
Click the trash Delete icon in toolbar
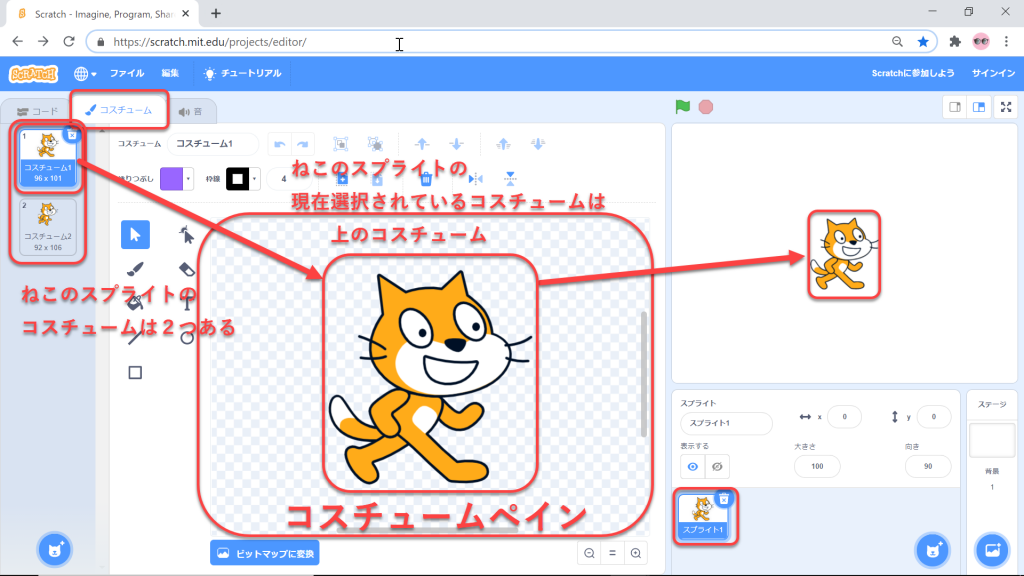click(x=426, y=178)
